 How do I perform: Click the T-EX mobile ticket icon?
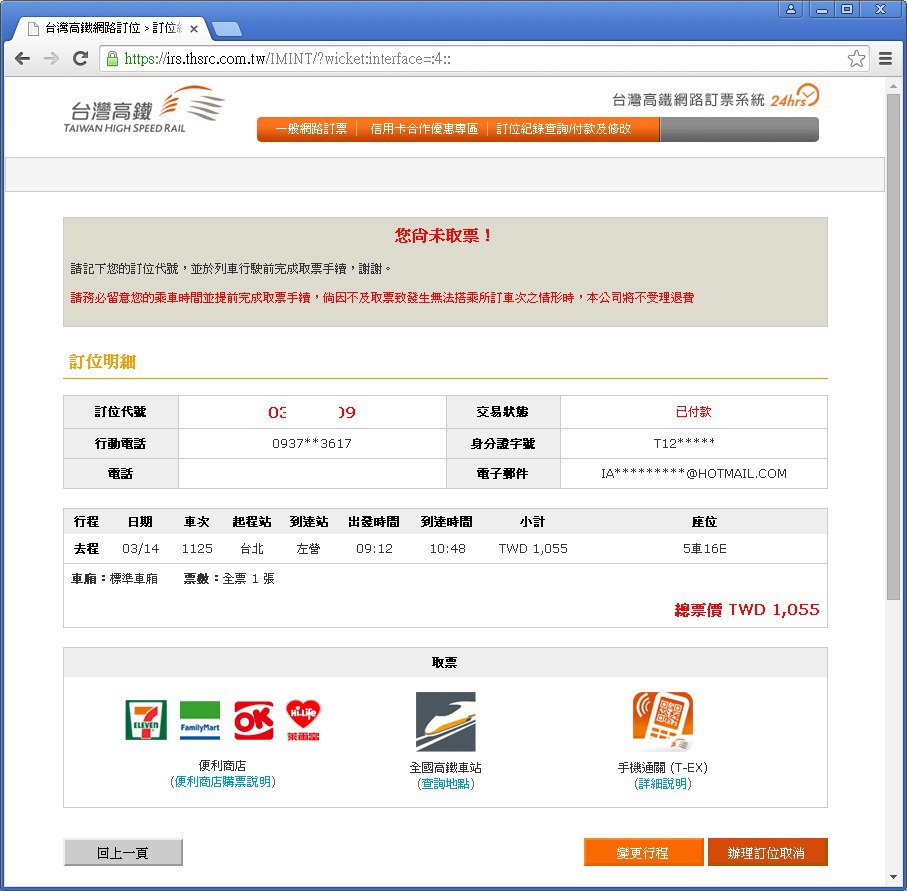click(662, 722)
